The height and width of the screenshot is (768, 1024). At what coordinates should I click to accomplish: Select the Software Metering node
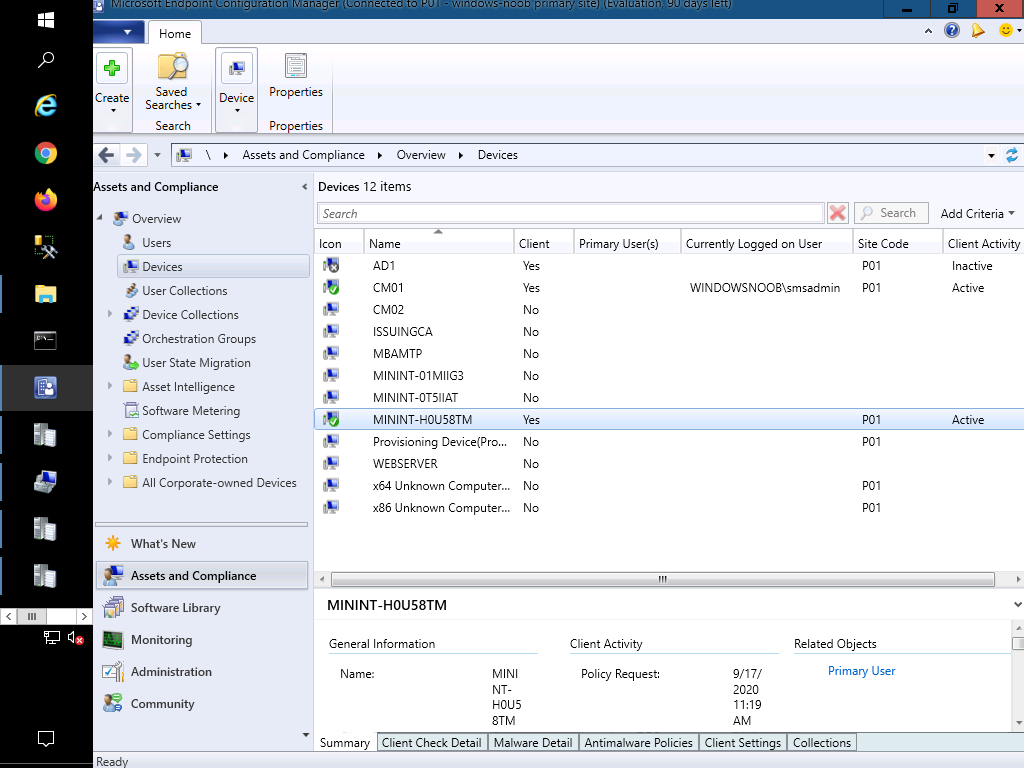click(191, 410)
